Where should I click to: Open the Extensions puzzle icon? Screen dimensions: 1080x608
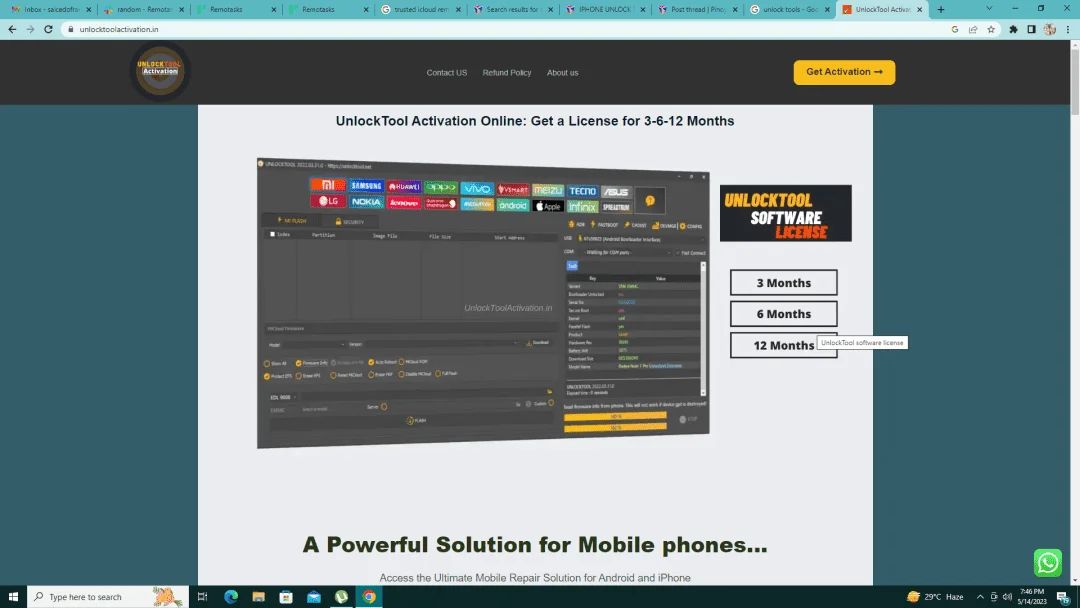tap(1013, 30)
